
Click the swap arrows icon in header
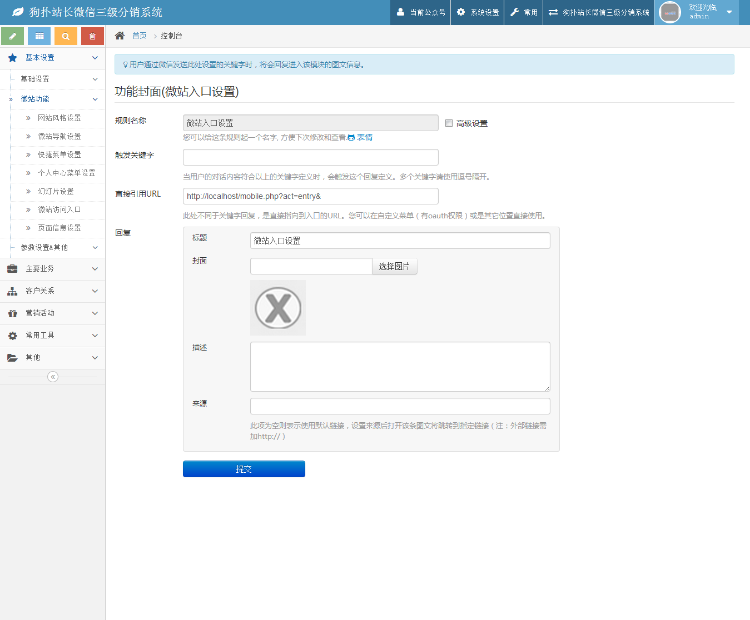(x=553, y=12)
